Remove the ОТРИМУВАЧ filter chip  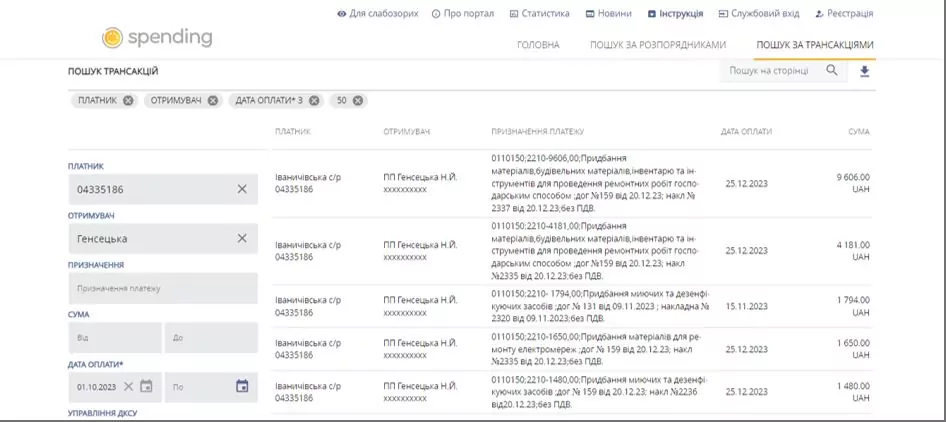[x=213, y=101]
